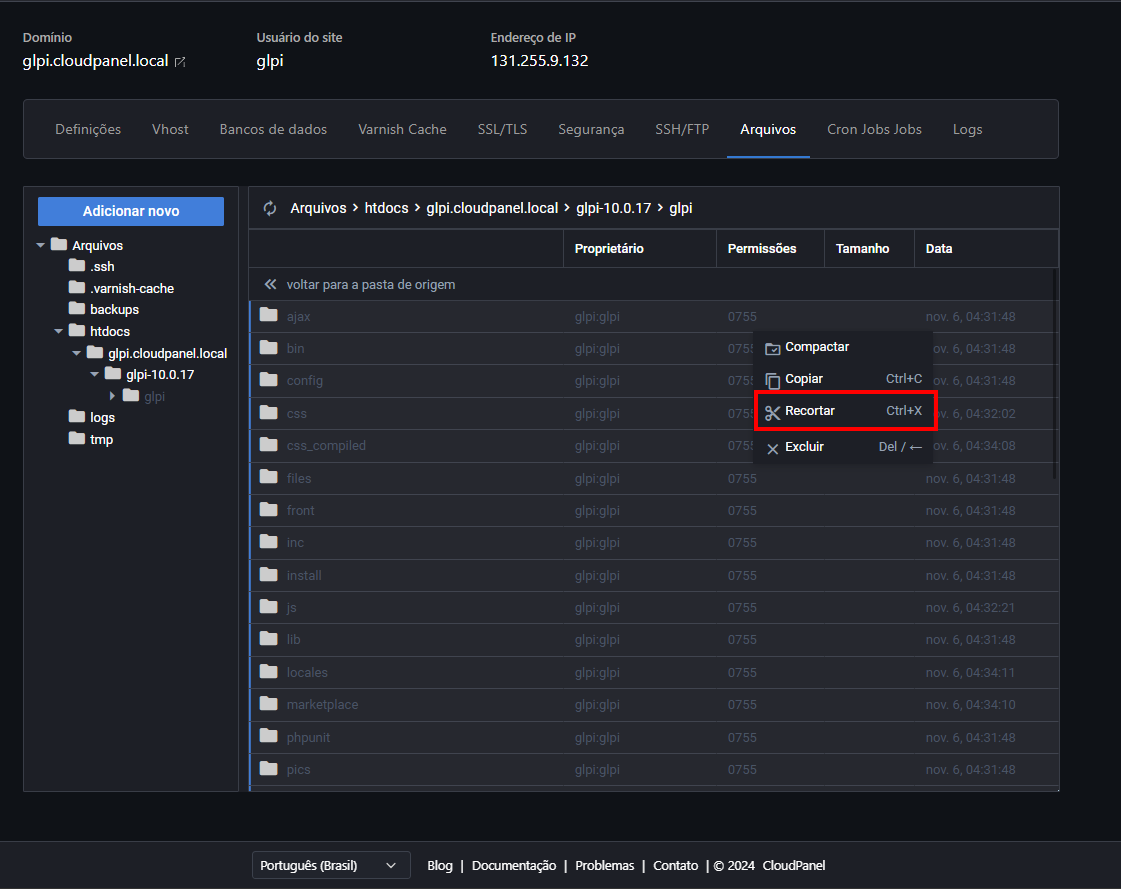Screen dimensions: 1121x889
Task: Click the double-arrow back icon to the parent folder
Action: click(x=270, y=285)
